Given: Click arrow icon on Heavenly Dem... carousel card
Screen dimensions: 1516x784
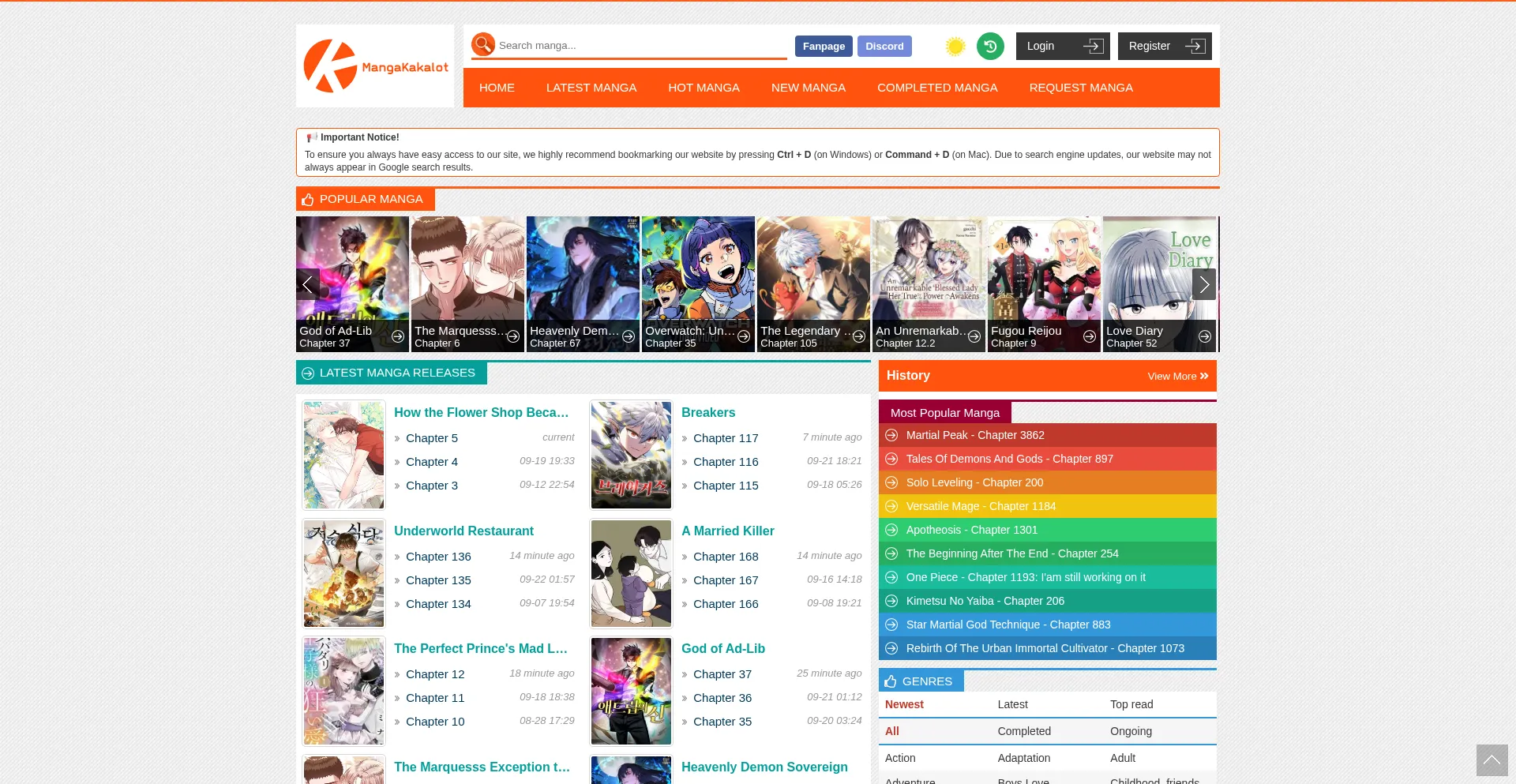Looking at the screenshot, I should coord(629,336).
